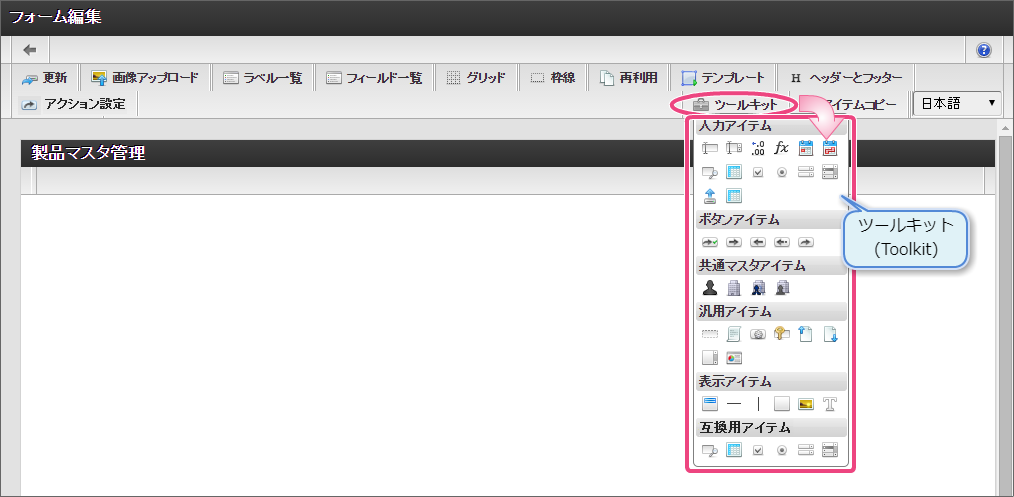1014x497 pixels.
Task: Click the back arrow icon below the title
Action: 30,50
